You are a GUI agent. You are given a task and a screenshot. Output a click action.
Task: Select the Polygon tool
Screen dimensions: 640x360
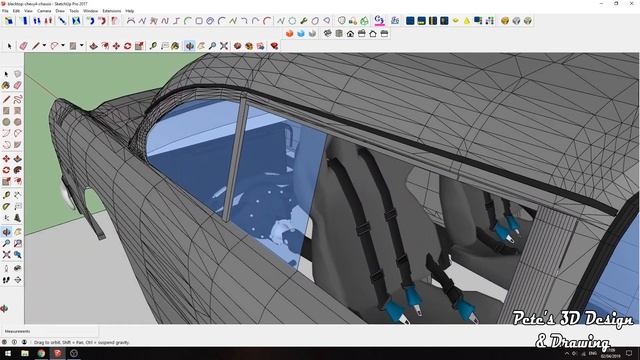[x=18, y=122]
